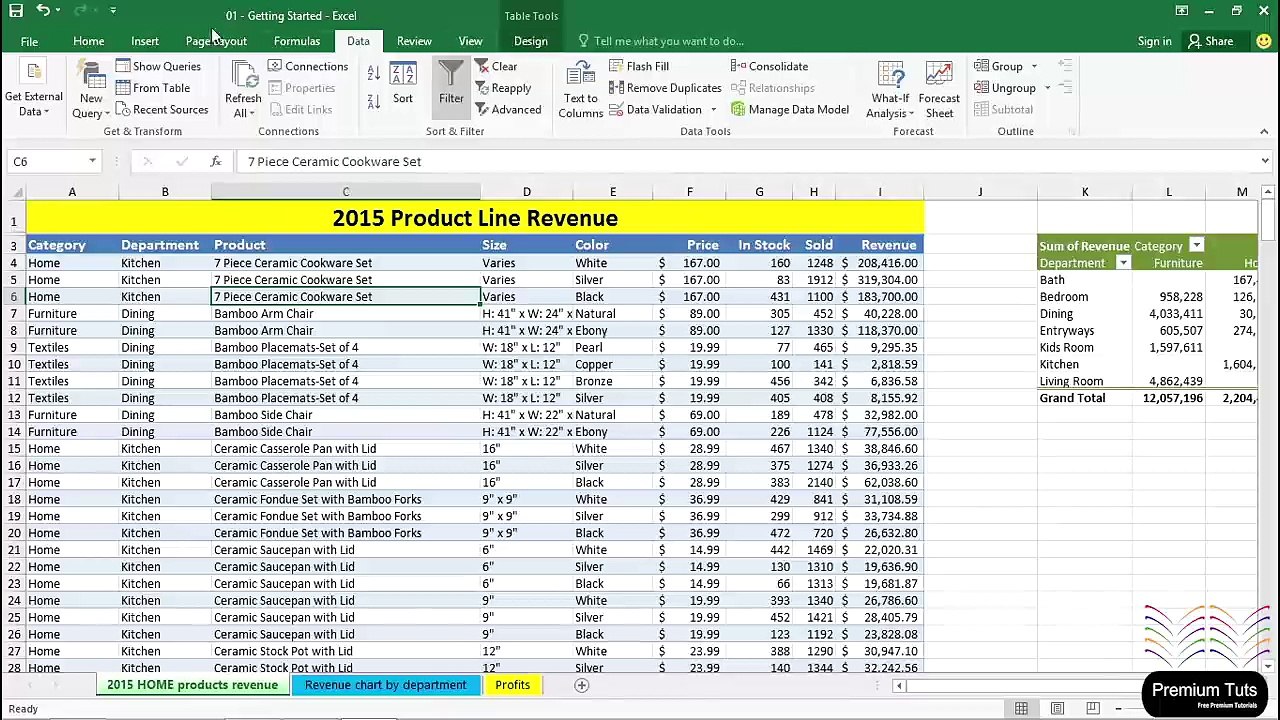Viewport: 1280px width, 720px height.
Task: Click Text to Columns
Action: click(x=581, y=89)
